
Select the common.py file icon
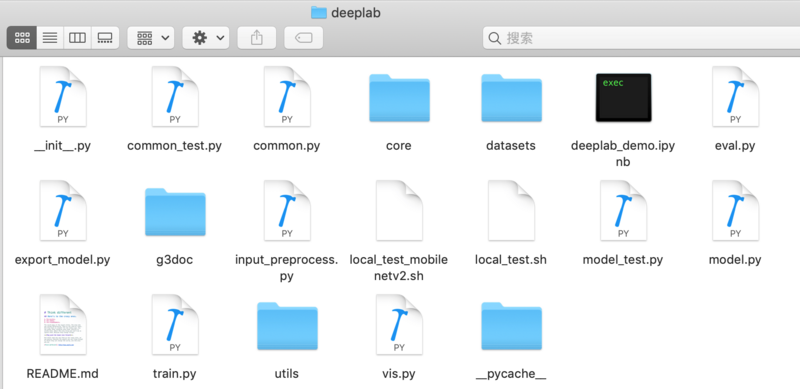pos(287,97)
